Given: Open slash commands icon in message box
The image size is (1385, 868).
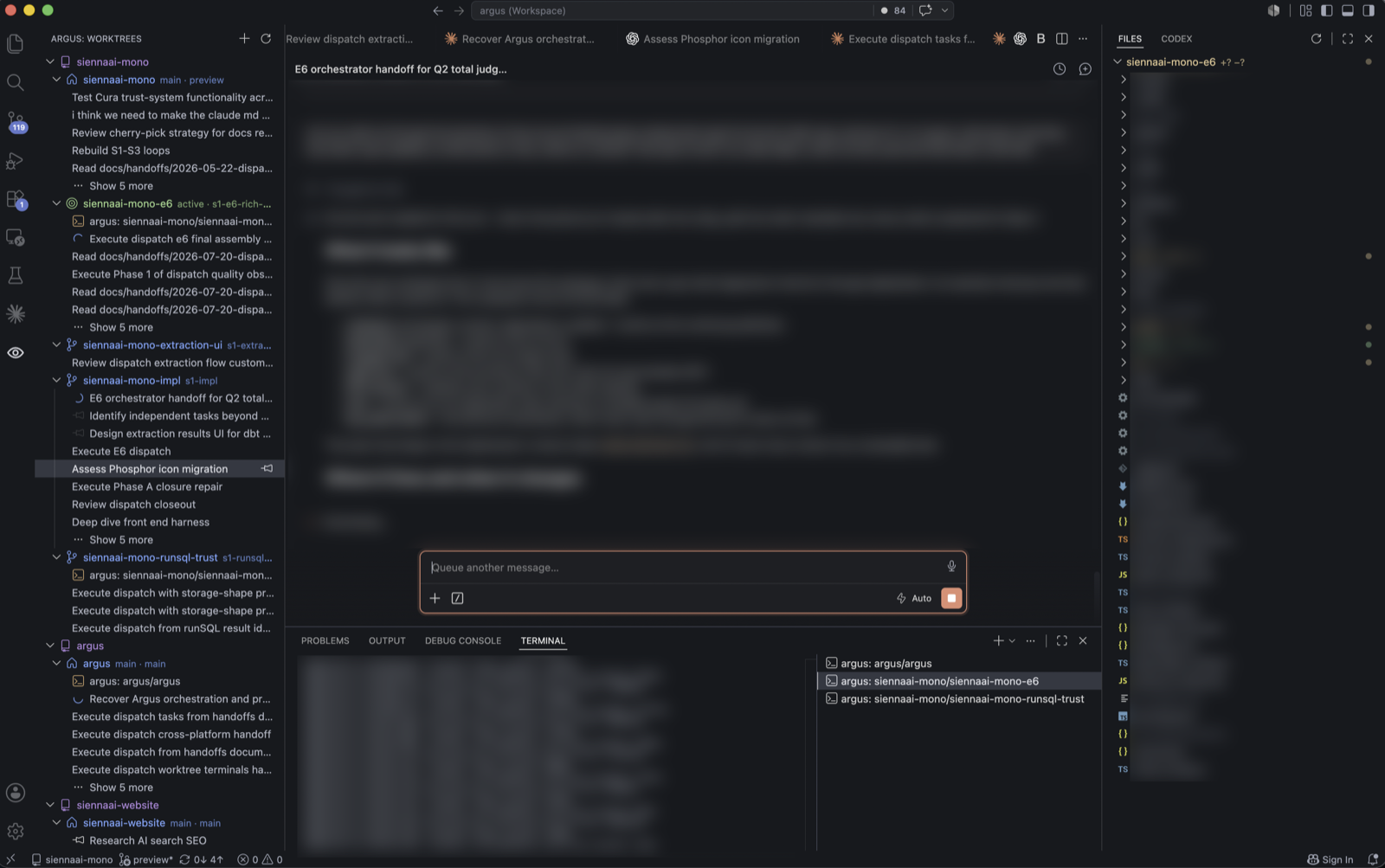Looking at the screenshot, I should coord(457,598).
